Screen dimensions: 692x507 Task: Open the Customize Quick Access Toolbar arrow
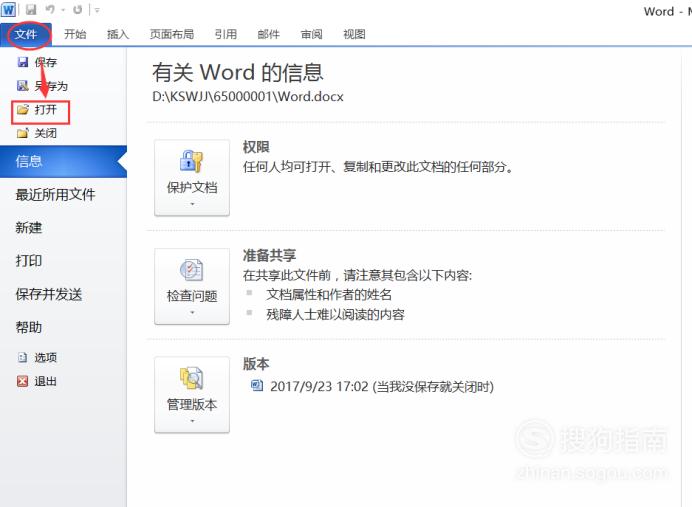point(97,10)
